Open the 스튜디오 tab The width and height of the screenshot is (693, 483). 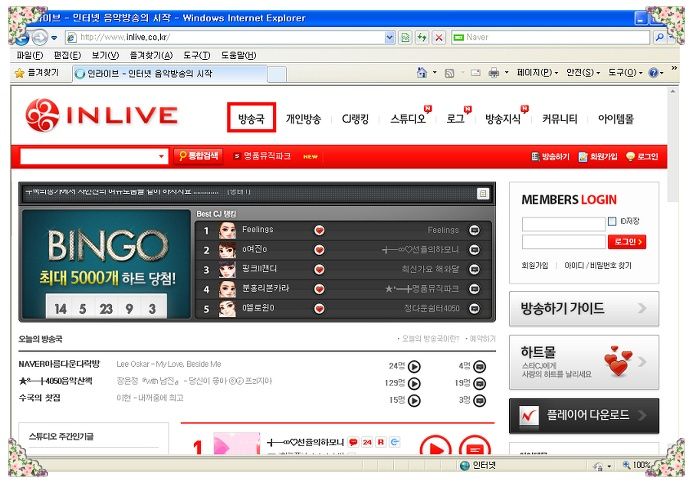[x=407, y=118]
